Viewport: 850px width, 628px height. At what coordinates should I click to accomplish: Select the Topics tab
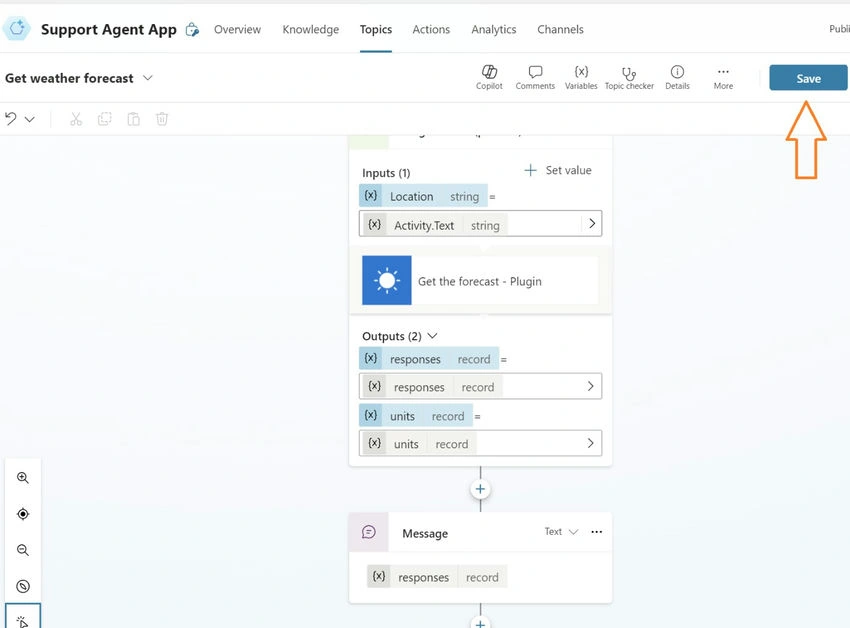376,29
